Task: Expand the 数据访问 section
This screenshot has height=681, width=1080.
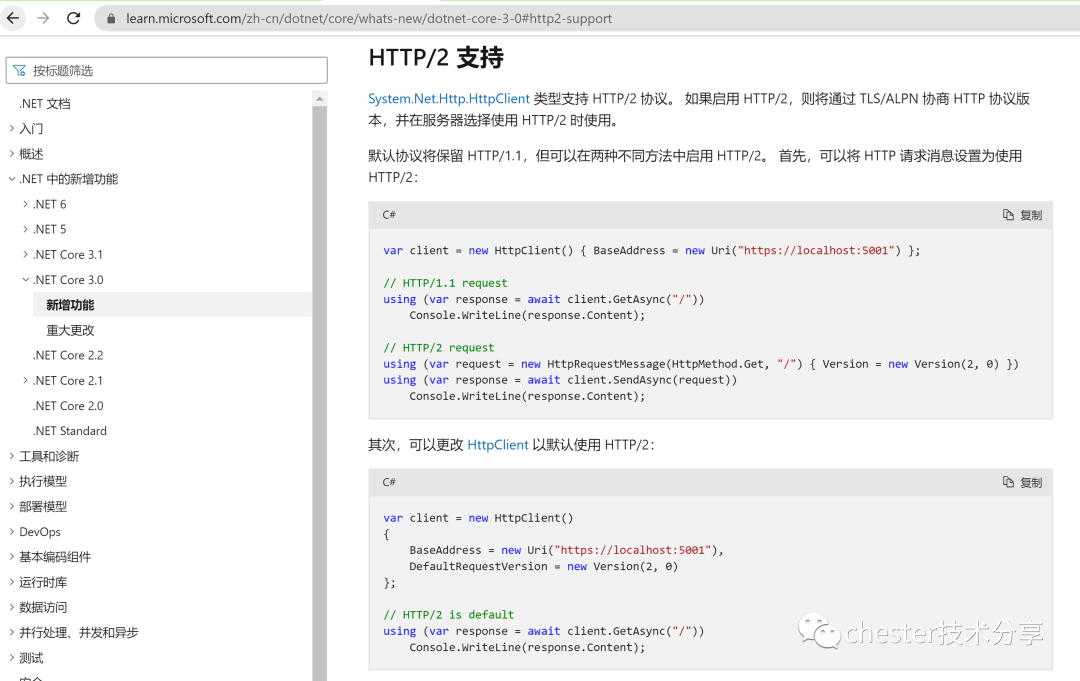Action: pyautogui.click(x=12, y=607)
